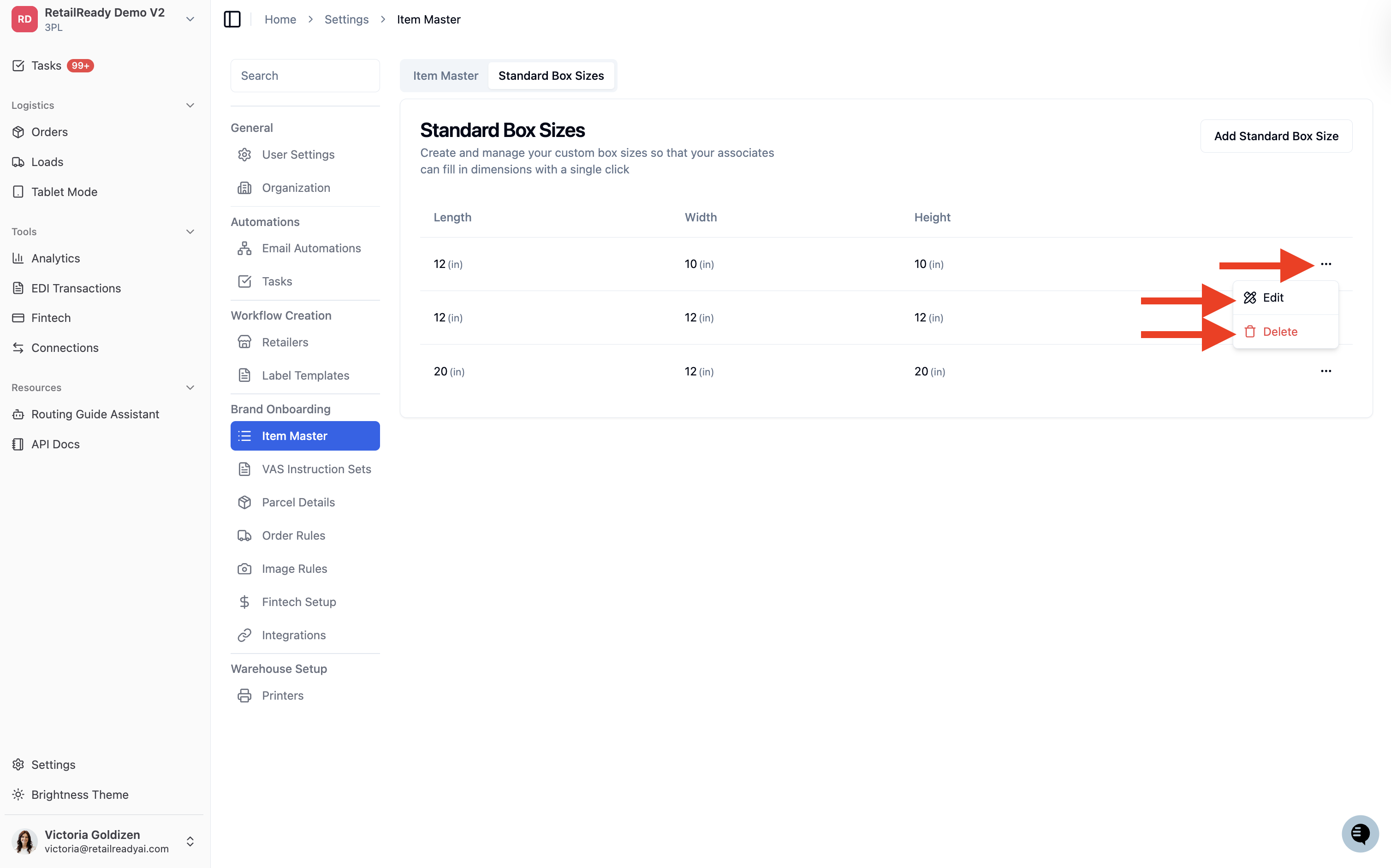This screenshot has height=868, width=1391.
Task: Open three-dot menu for 20 in row
Action: tap(1326, 371)
